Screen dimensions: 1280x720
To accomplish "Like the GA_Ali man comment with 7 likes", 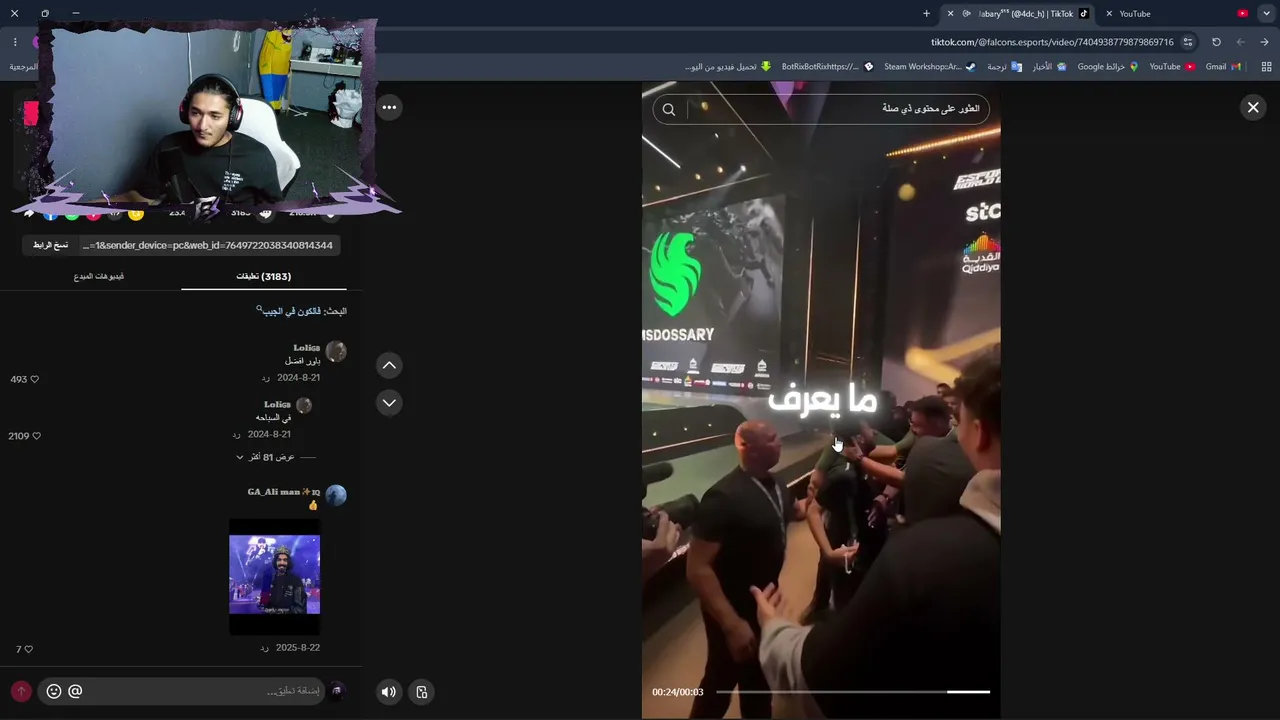I will point(27,650).
